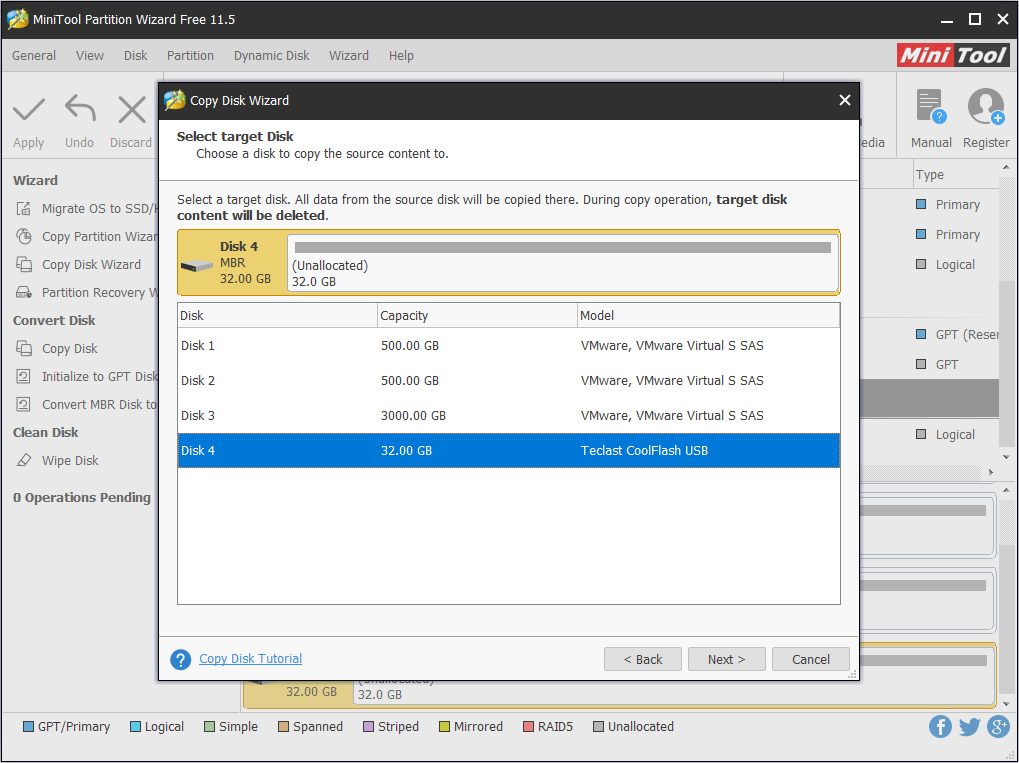Close the Copy Disk Wizard dialog

pyautogui.click(x=844, y=100)
